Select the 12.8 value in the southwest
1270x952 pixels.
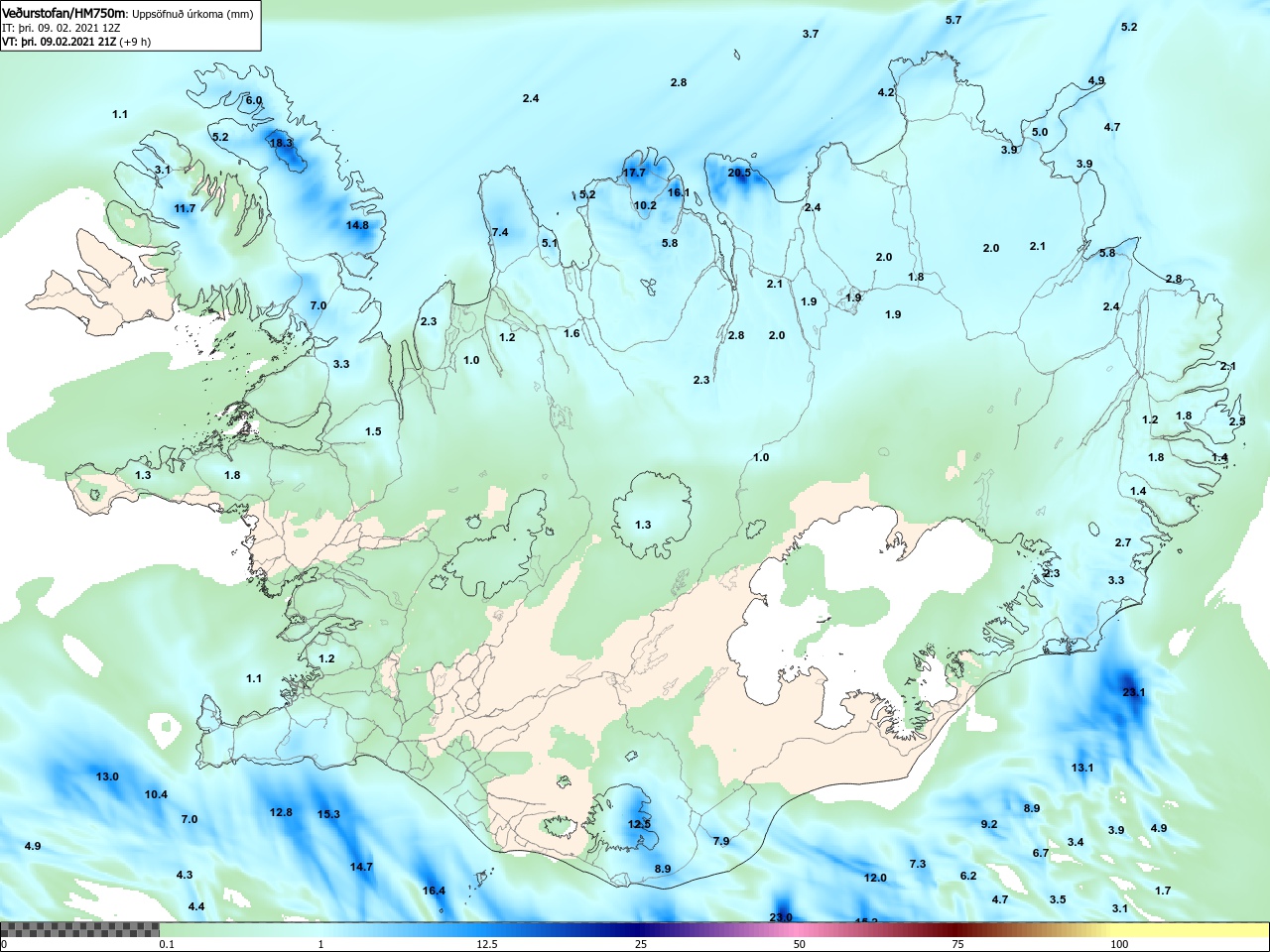[281, 812]
